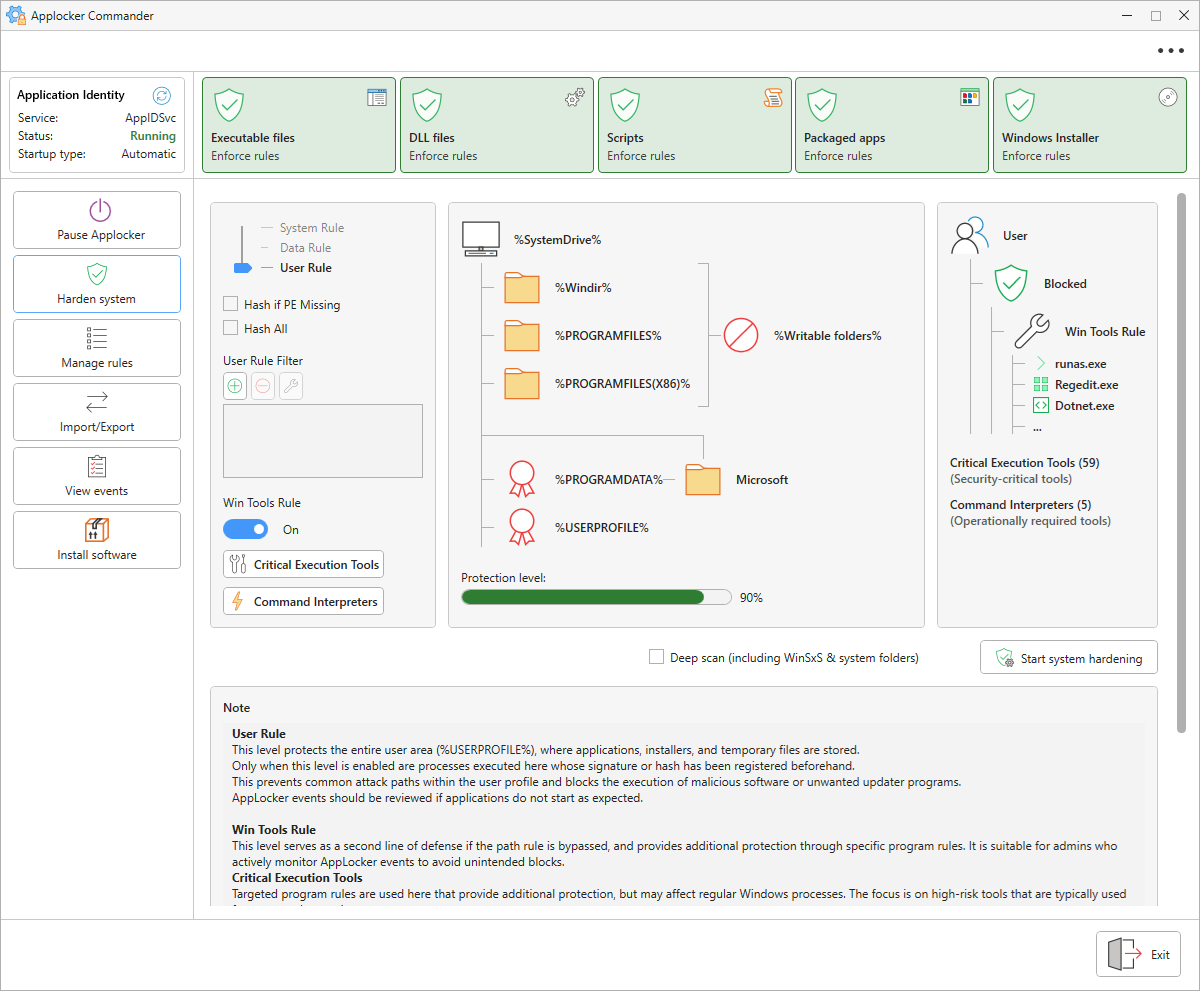Open the Scripts enforcement card

coord(695,125)
